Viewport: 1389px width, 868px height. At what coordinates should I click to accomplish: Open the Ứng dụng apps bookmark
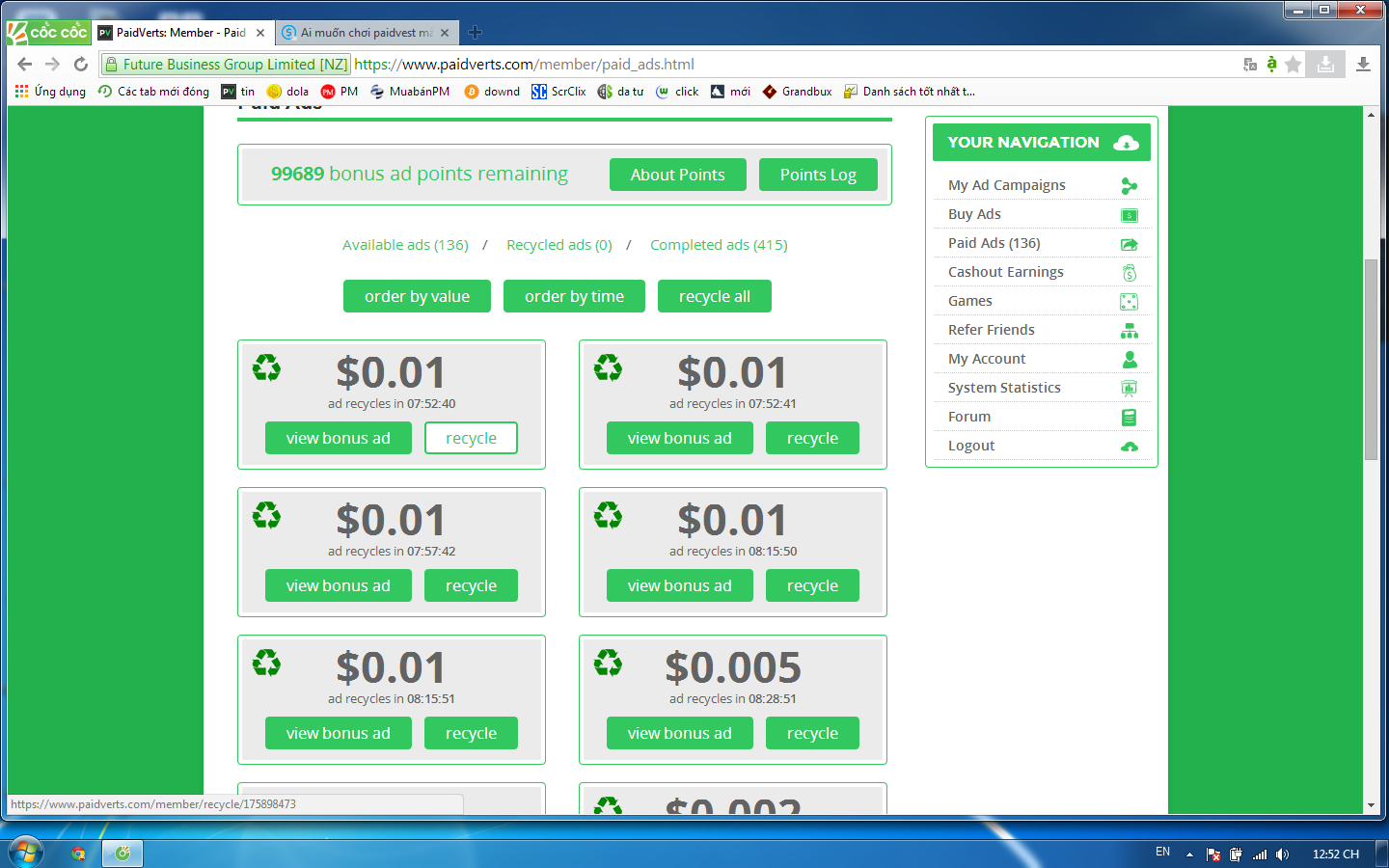(x=50, y=92)
